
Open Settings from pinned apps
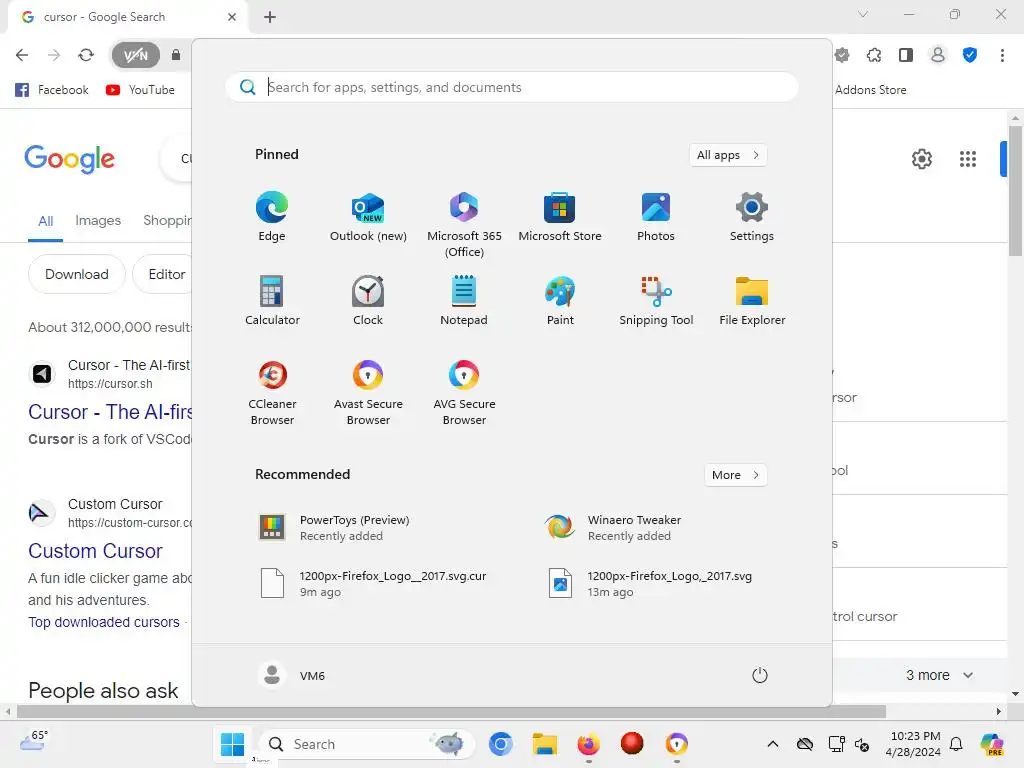[752, 217]
